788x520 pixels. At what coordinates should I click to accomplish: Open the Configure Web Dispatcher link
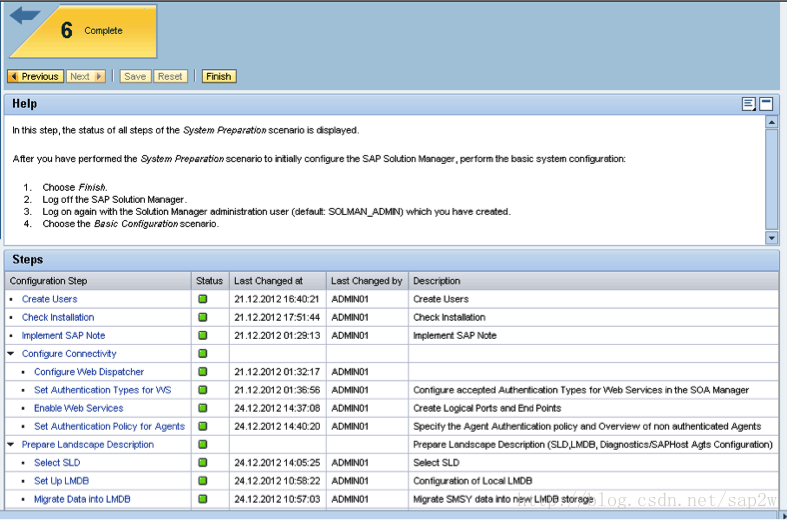tap(89, 372)
